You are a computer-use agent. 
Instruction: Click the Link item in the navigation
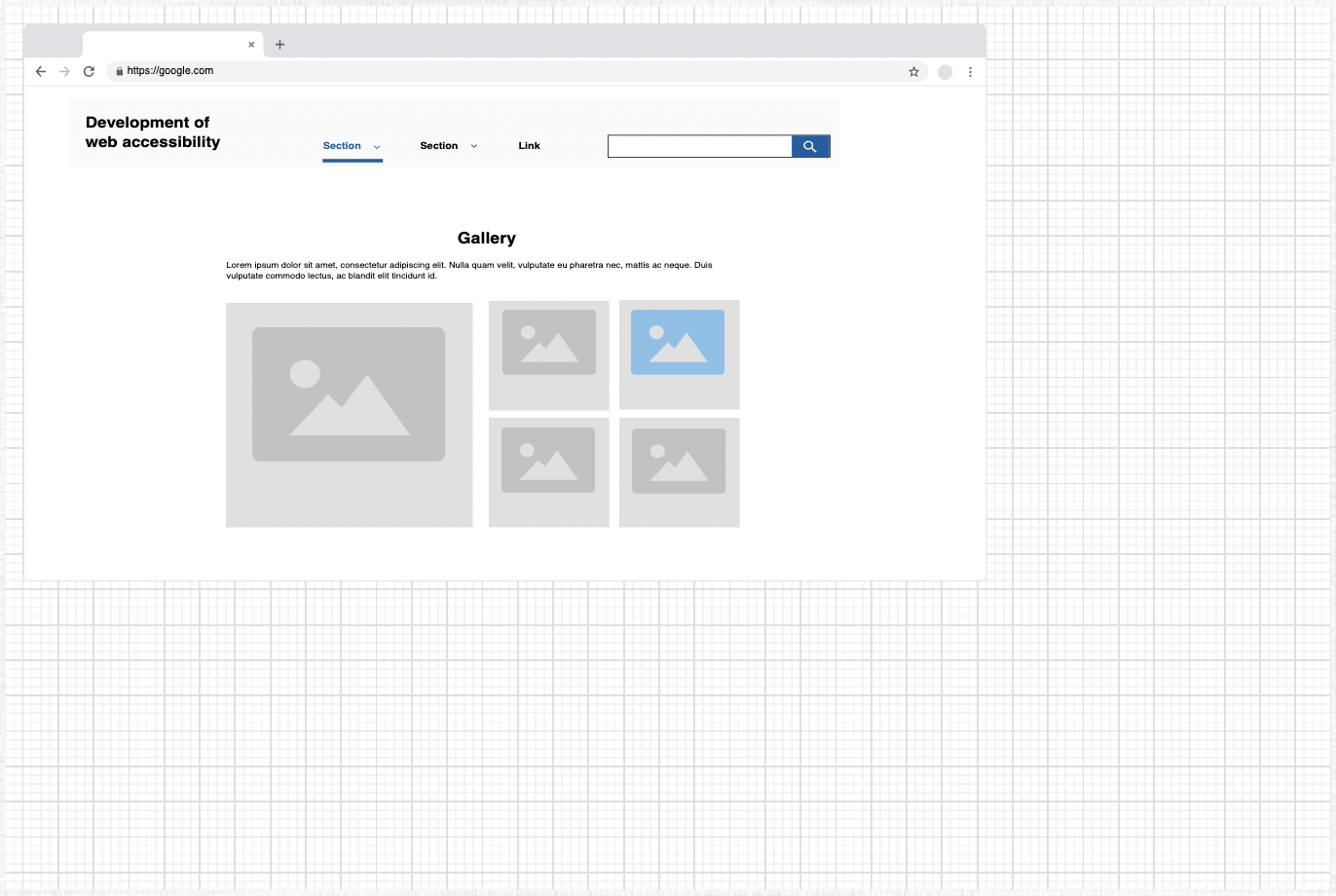[x=529, y=146]
